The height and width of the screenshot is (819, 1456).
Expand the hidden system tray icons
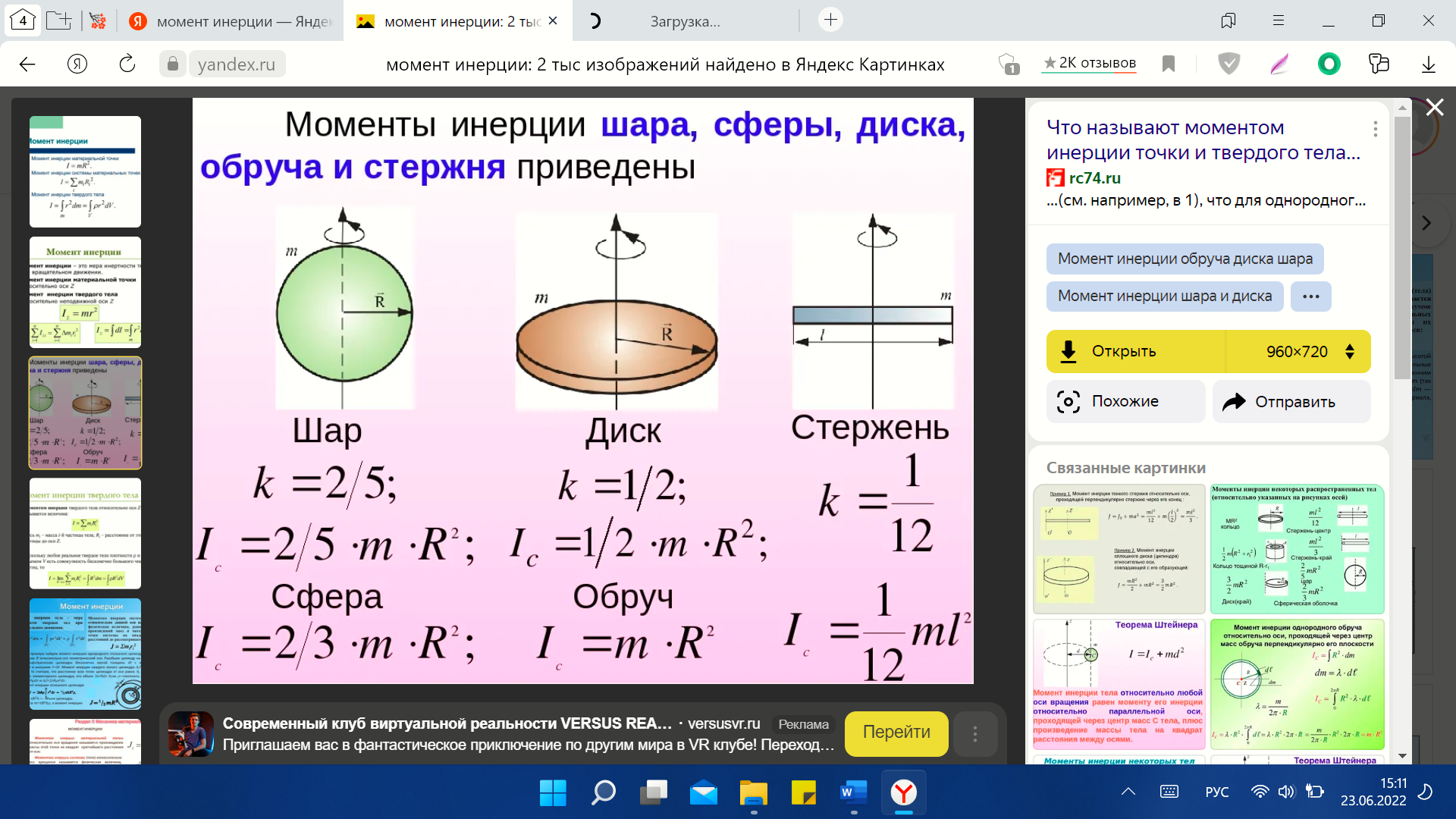(x=1128, y=792)
